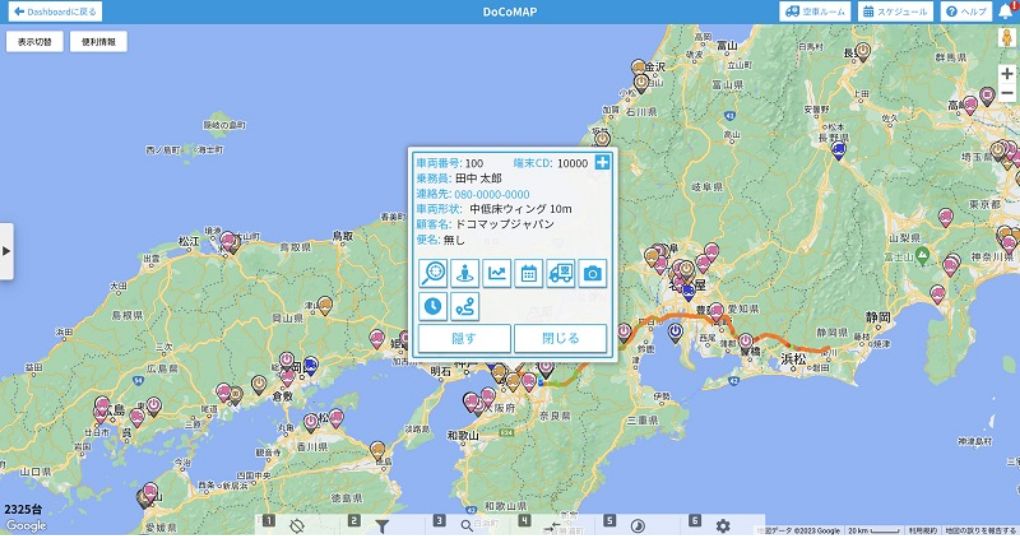Screen dimensions: 1020x536
Task: Show the route path icon in popup
Action: (465, 306)
